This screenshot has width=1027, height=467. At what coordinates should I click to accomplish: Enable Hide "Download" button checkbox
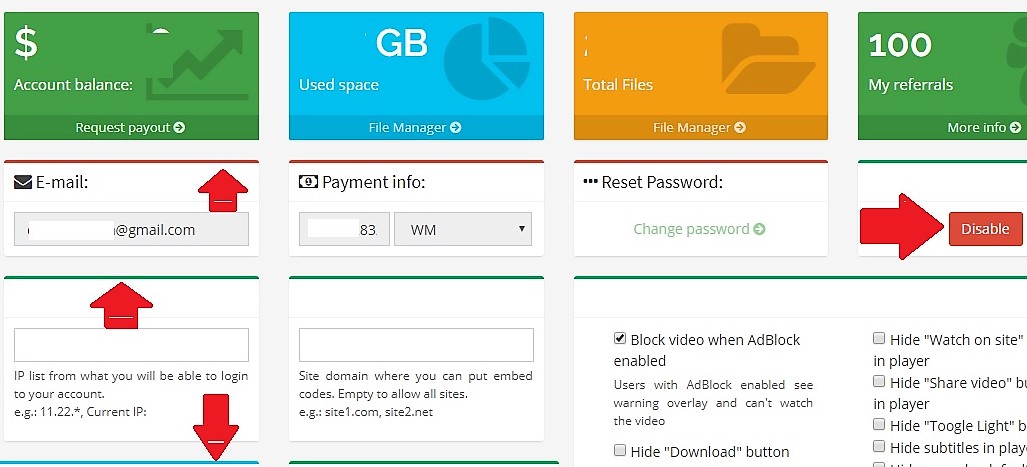click(620, 450)
